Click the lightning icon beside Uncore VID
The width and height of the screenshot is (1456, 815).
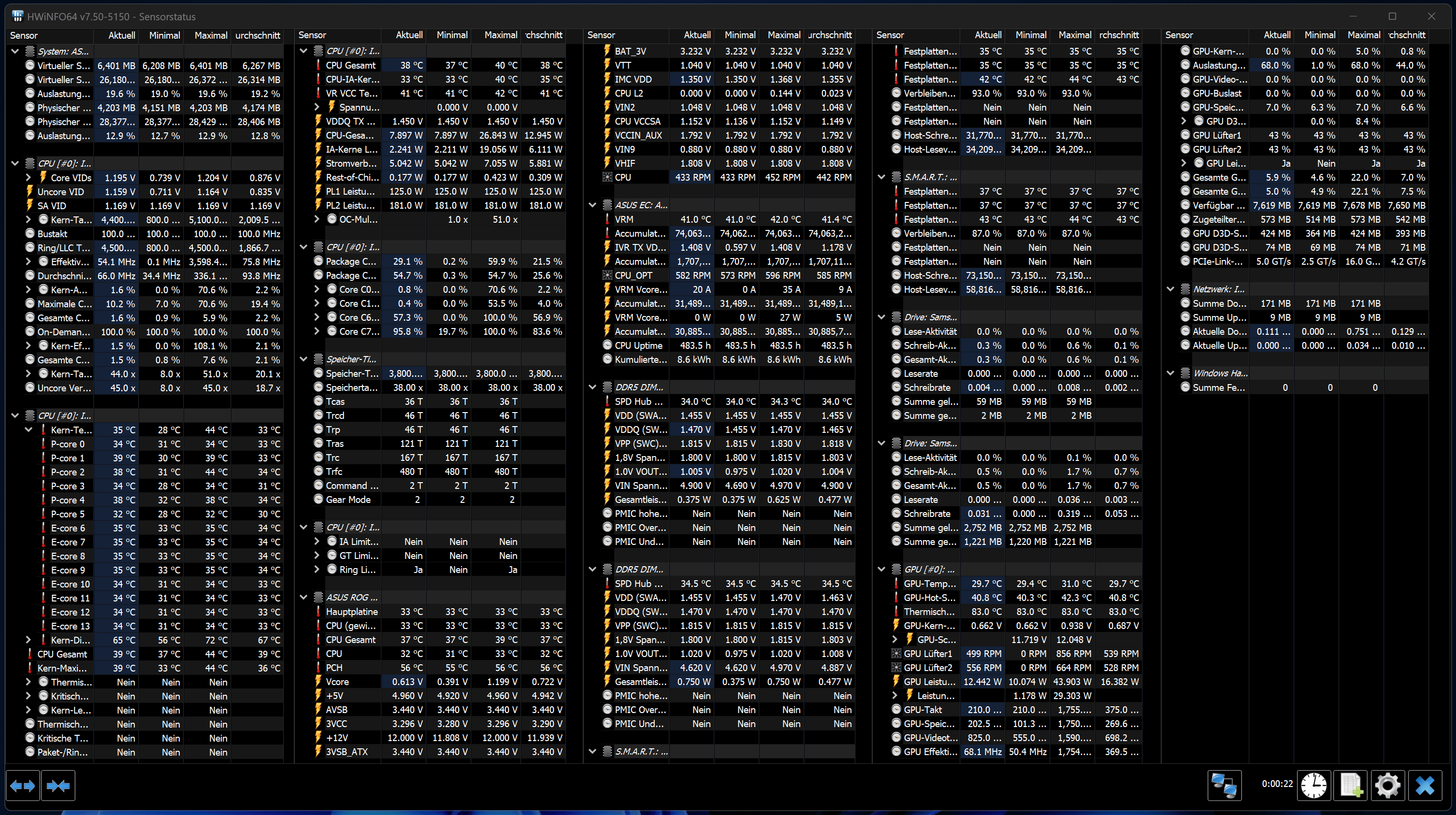(x=30, y=192)
